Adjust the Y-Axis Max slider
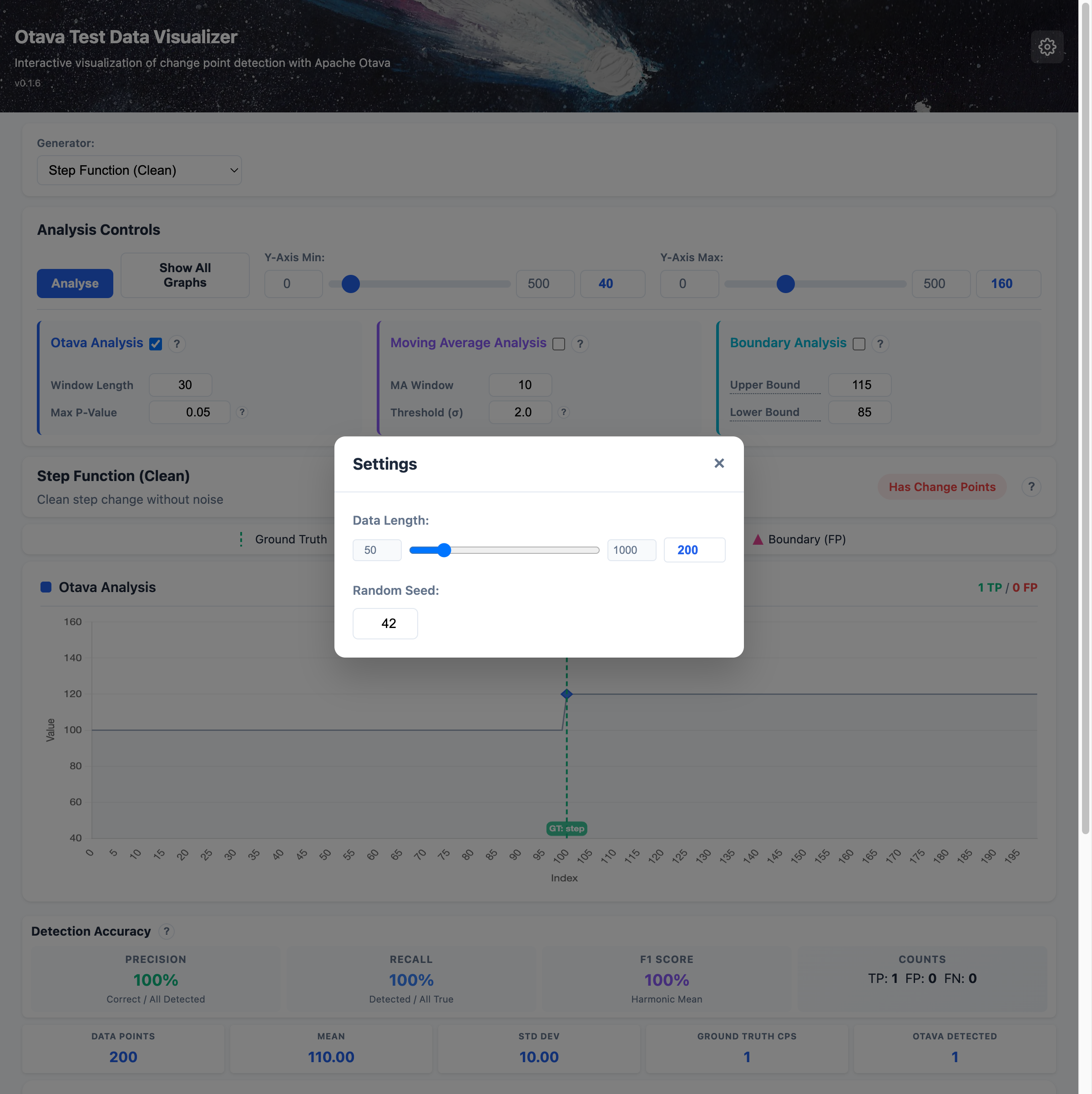 pyautogui.click(x=815, y=284)
